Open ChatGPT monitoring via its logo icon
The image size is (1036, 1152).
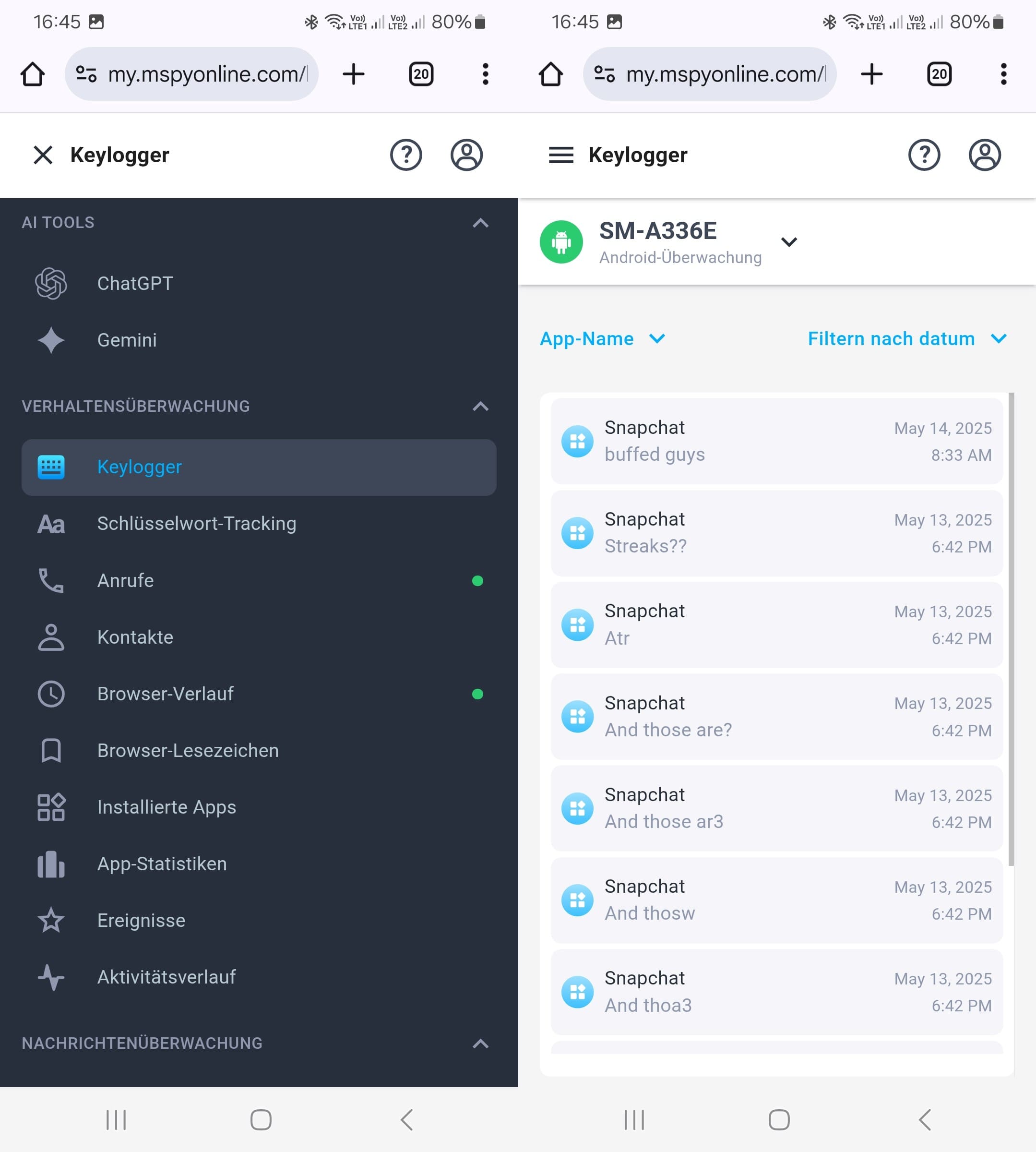pos(51,284)
